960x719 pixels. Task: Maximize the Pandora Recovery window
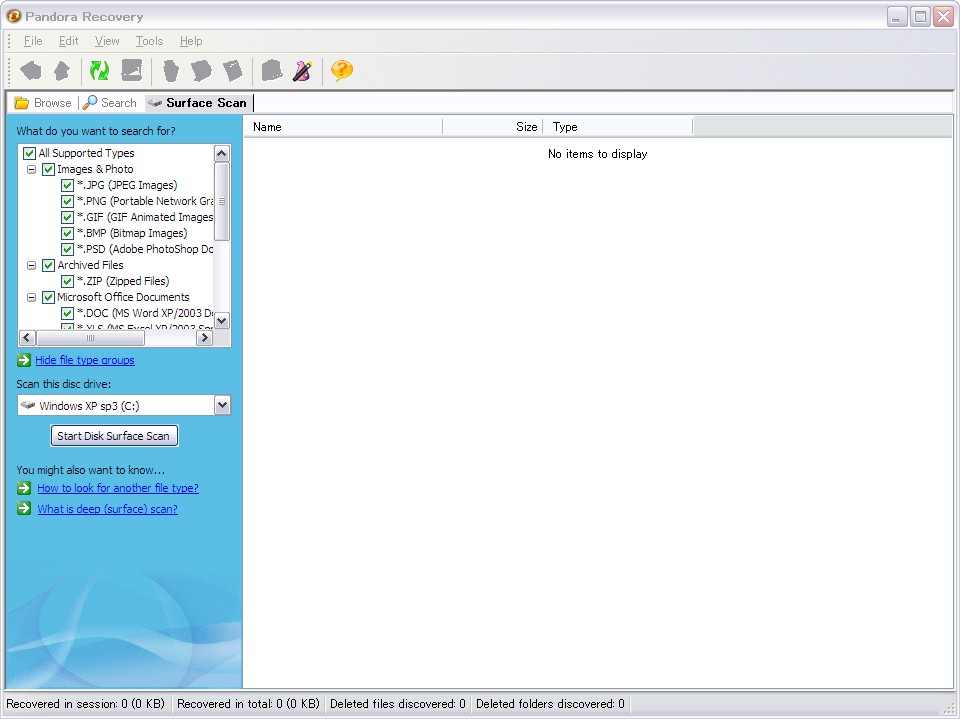920,17
